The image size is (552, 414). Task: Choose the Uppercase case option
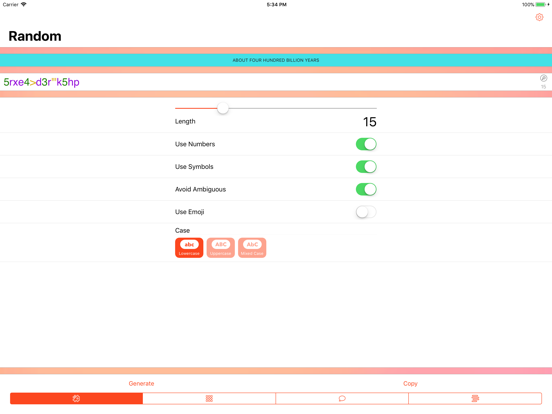pyautogui.click(x=221, y=248)
